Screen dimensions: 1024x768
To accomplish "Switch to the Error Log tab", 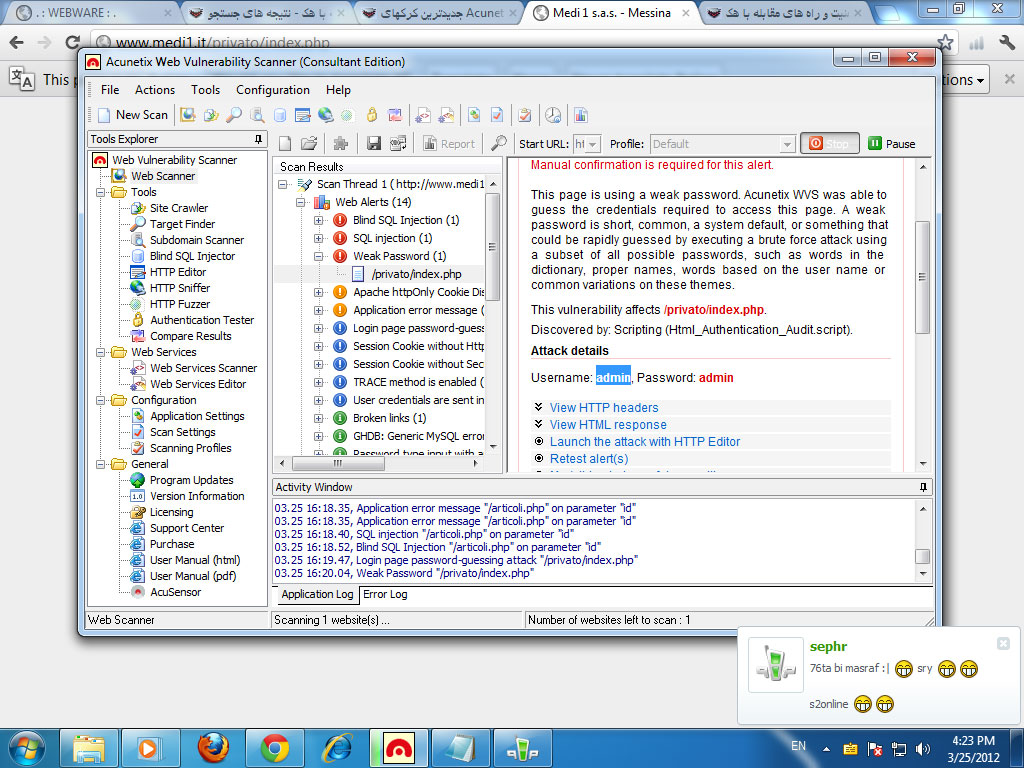I will (x=385, y=594).
